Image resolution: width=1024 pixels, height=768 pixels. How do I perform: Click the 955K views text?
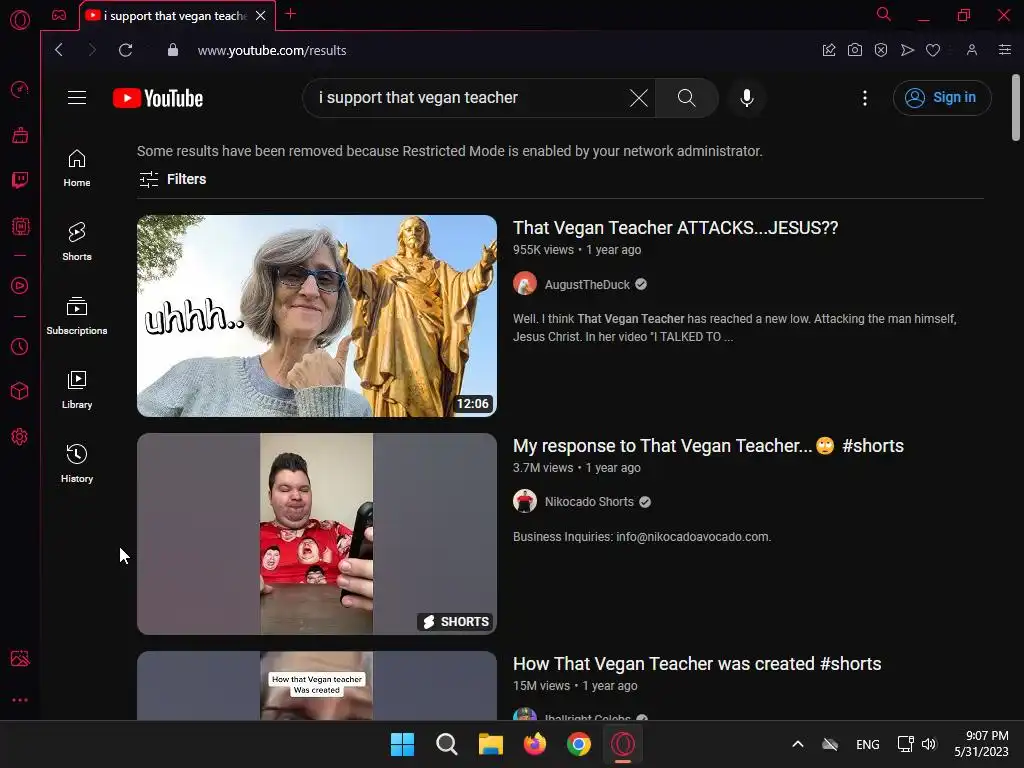click(x=543, y=250)
